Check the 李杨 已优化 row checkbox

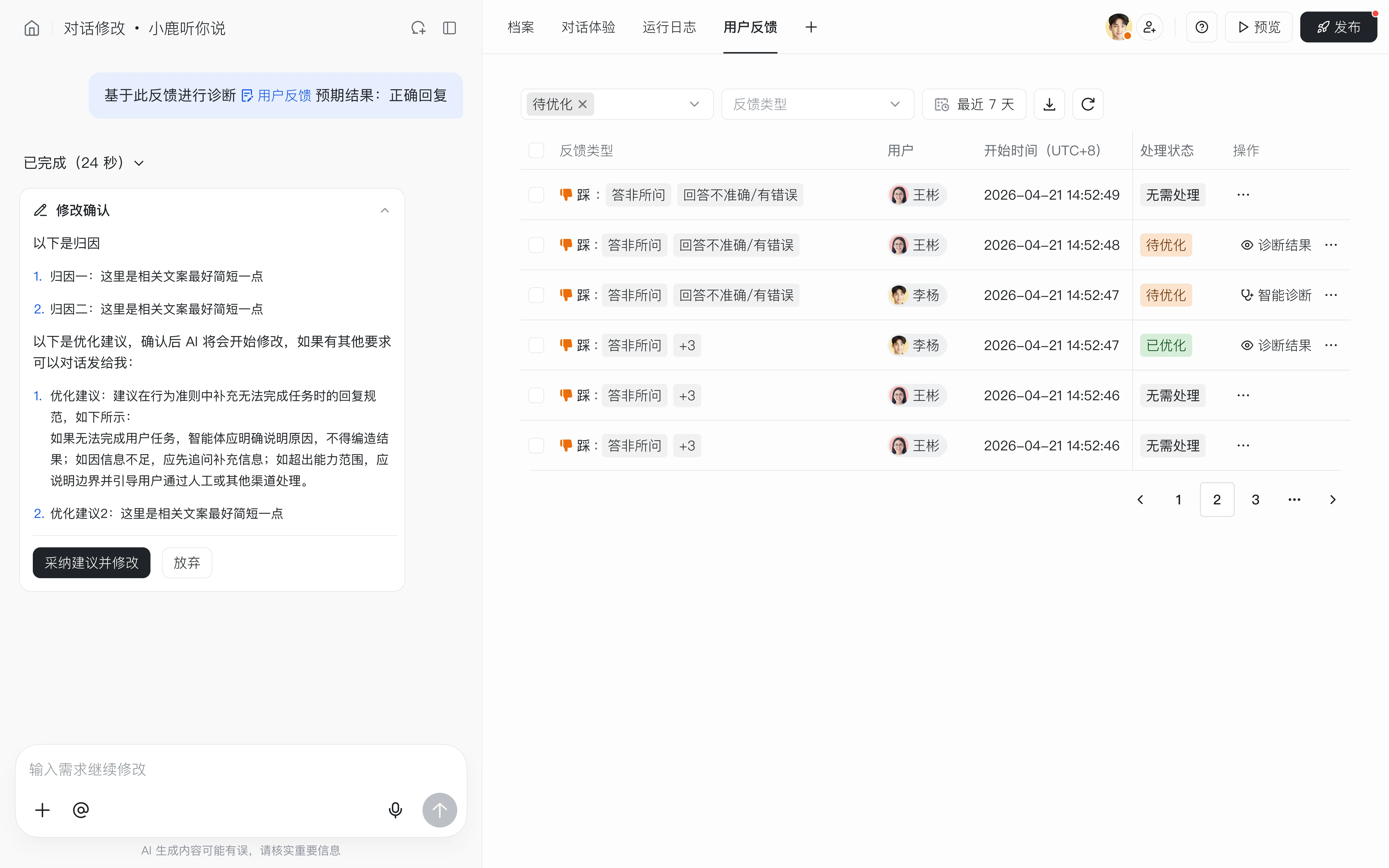click(x=536, y=345)
